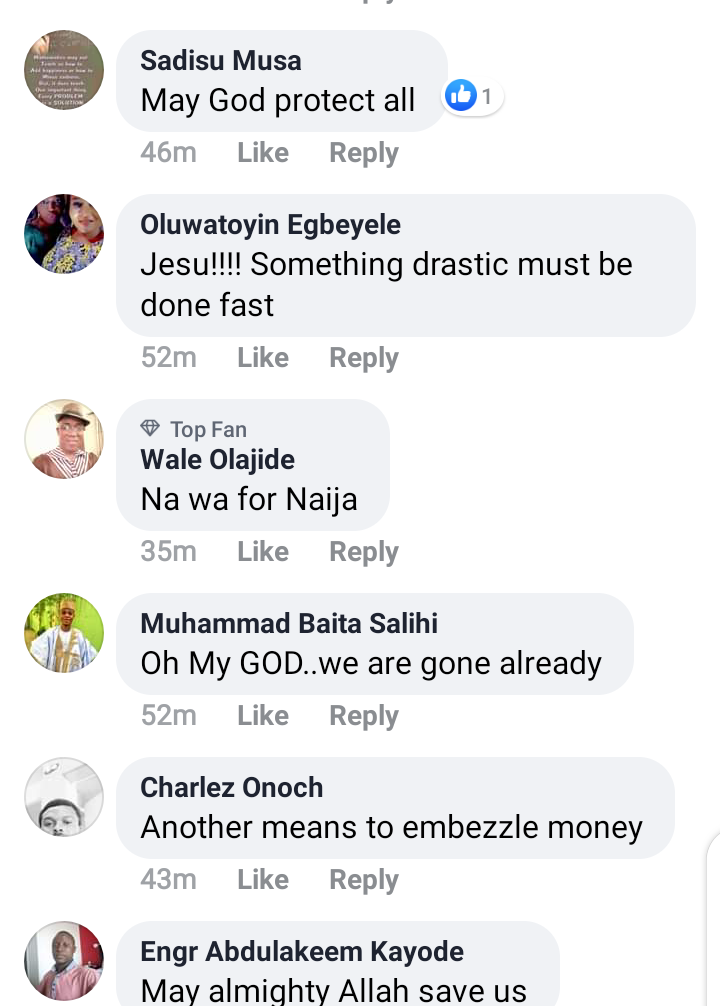720x1006 pixels.
Task: Tap the Top Fan diamond badge icon
Action: pyautogui.click(x=150, y=428)
